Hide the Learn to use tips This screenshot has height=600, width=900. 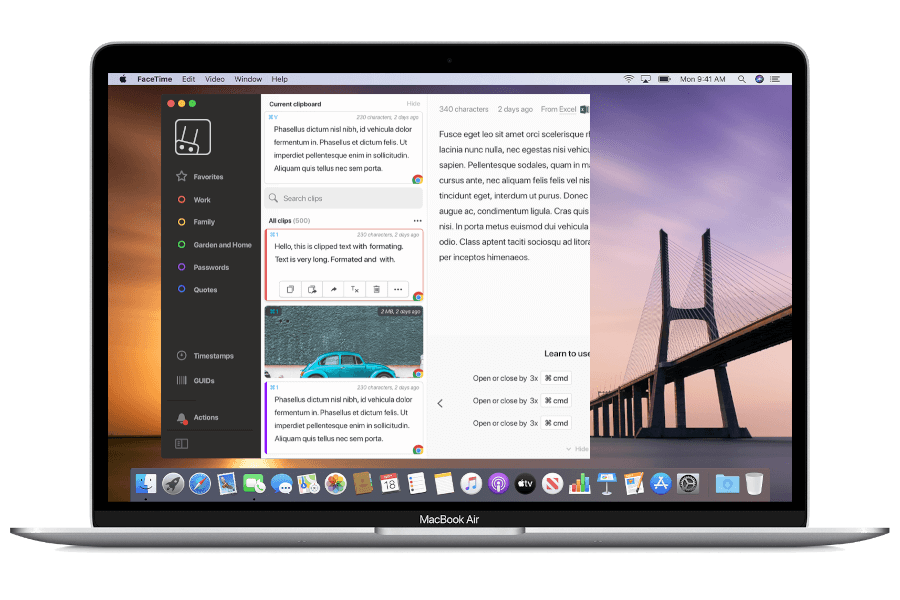click(577, 449)
